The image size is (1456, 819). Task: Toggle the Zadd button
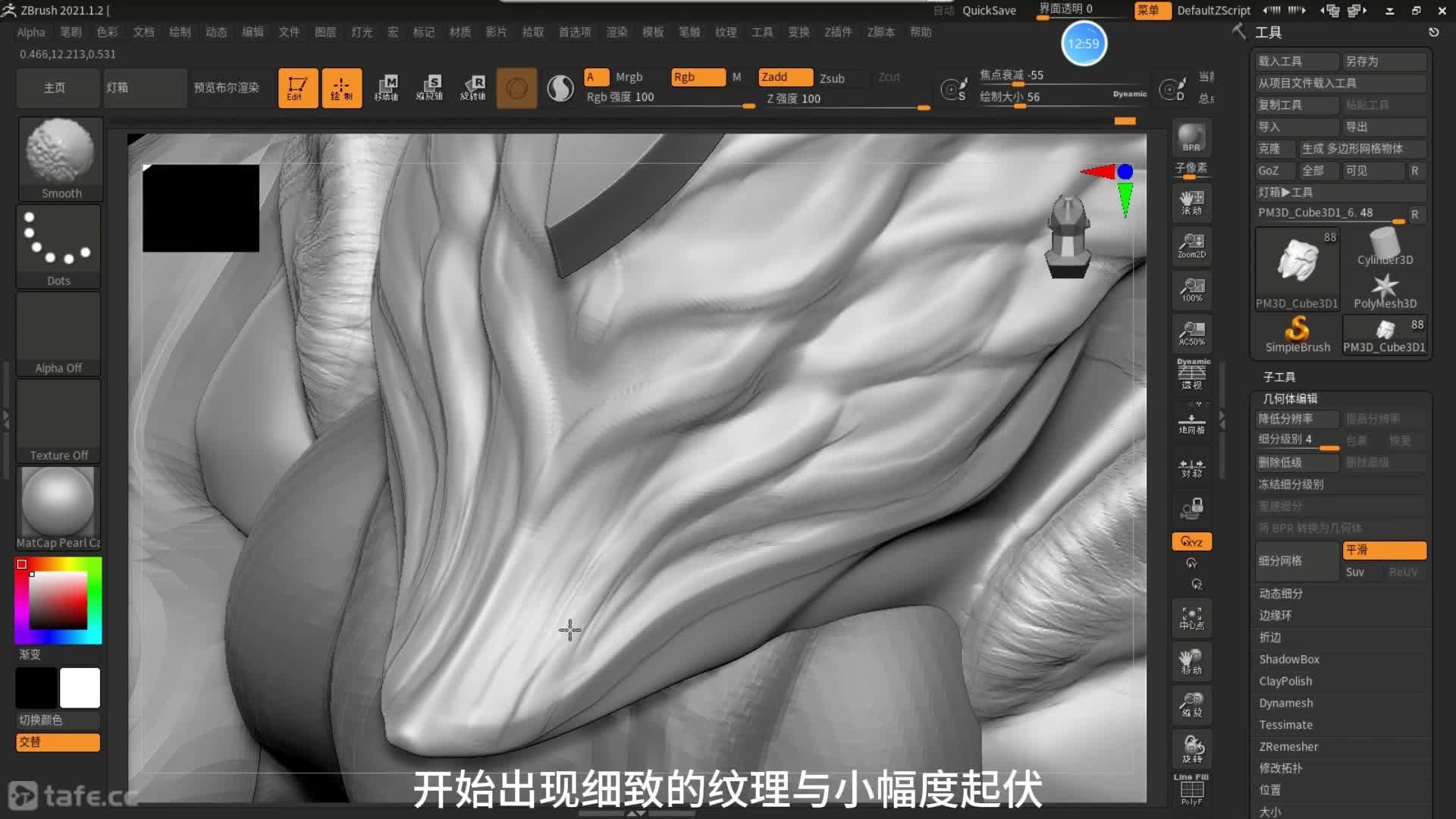(x=785, y=77)
